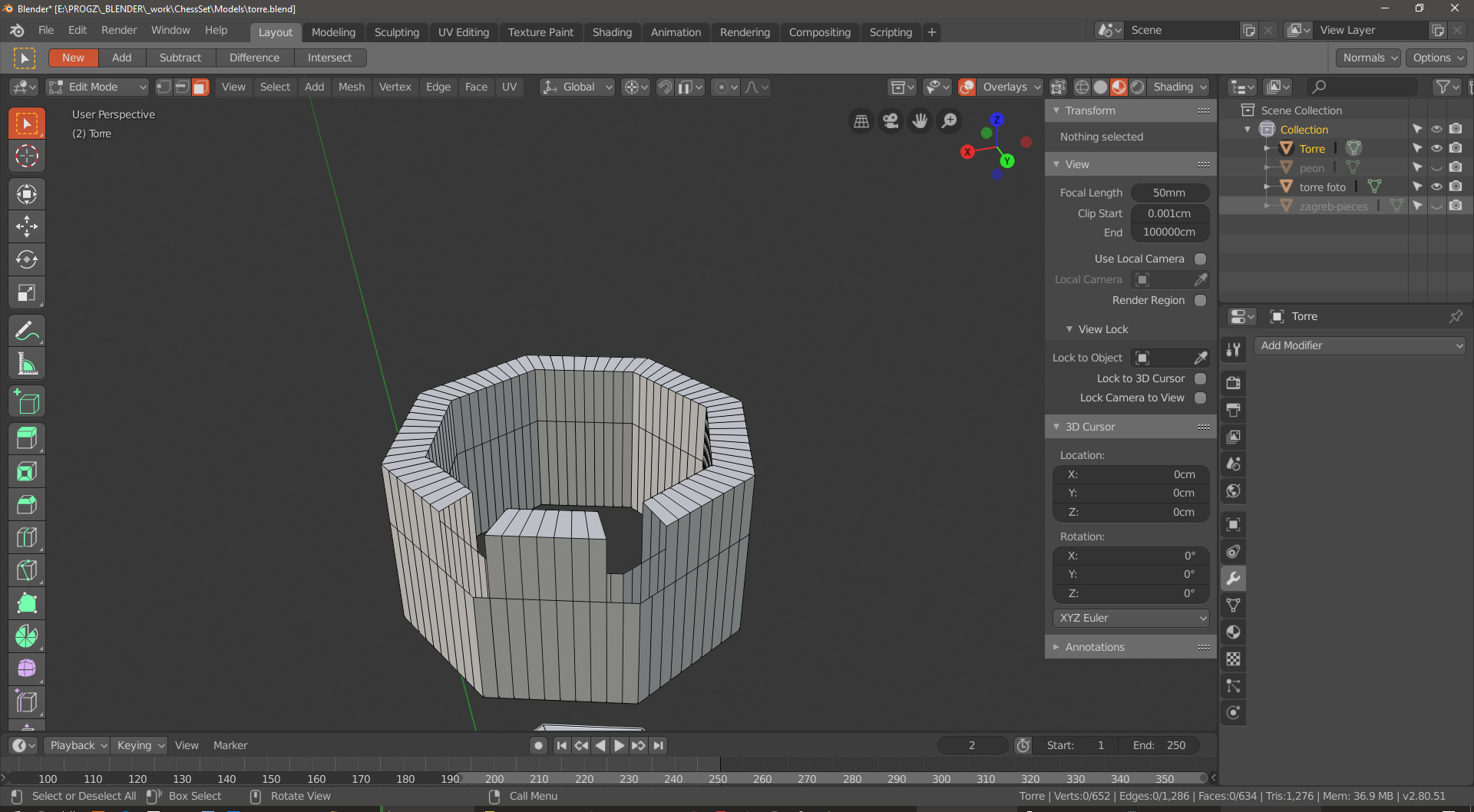Jump to the end frame

coord(658,745)
